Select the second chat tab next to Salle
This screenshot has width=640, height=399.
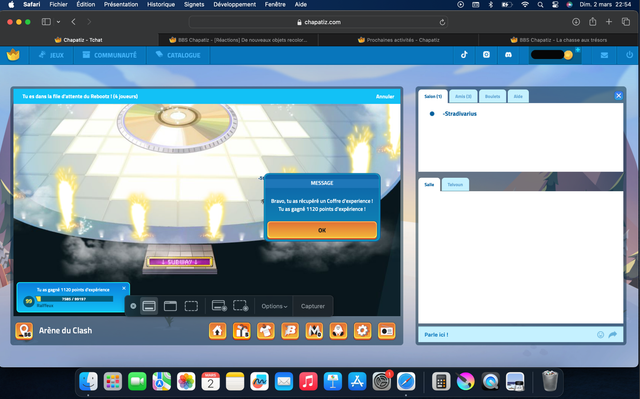coord(455,184)
